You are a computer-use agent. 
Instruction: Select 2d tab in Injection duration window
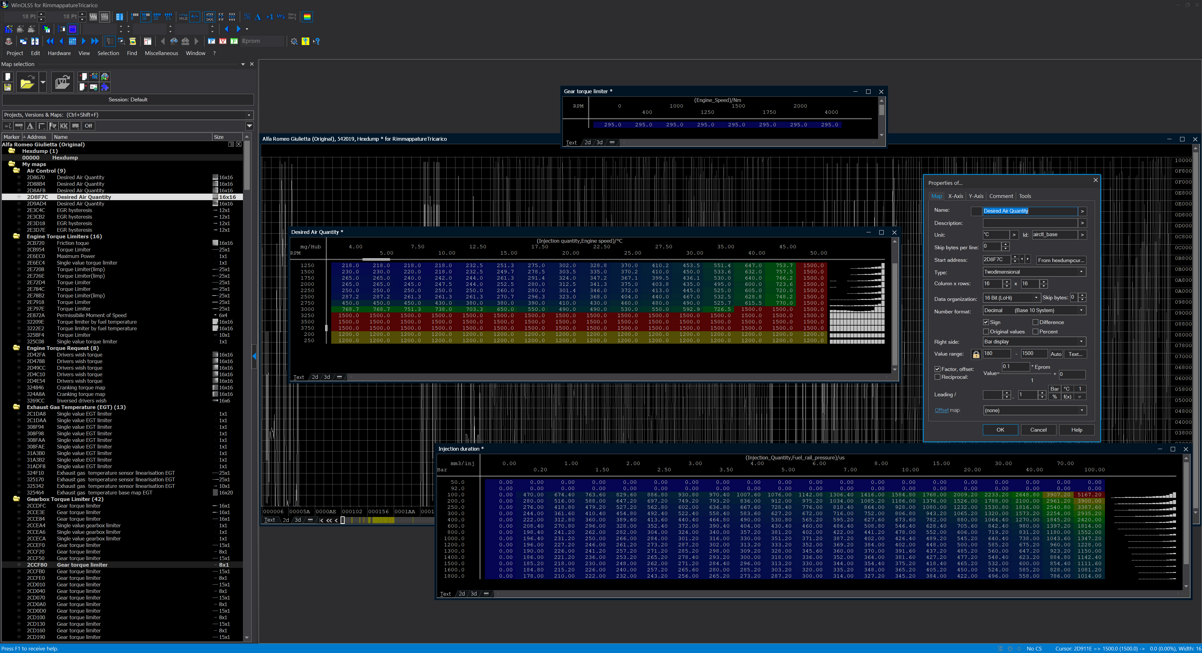point(461,594)
